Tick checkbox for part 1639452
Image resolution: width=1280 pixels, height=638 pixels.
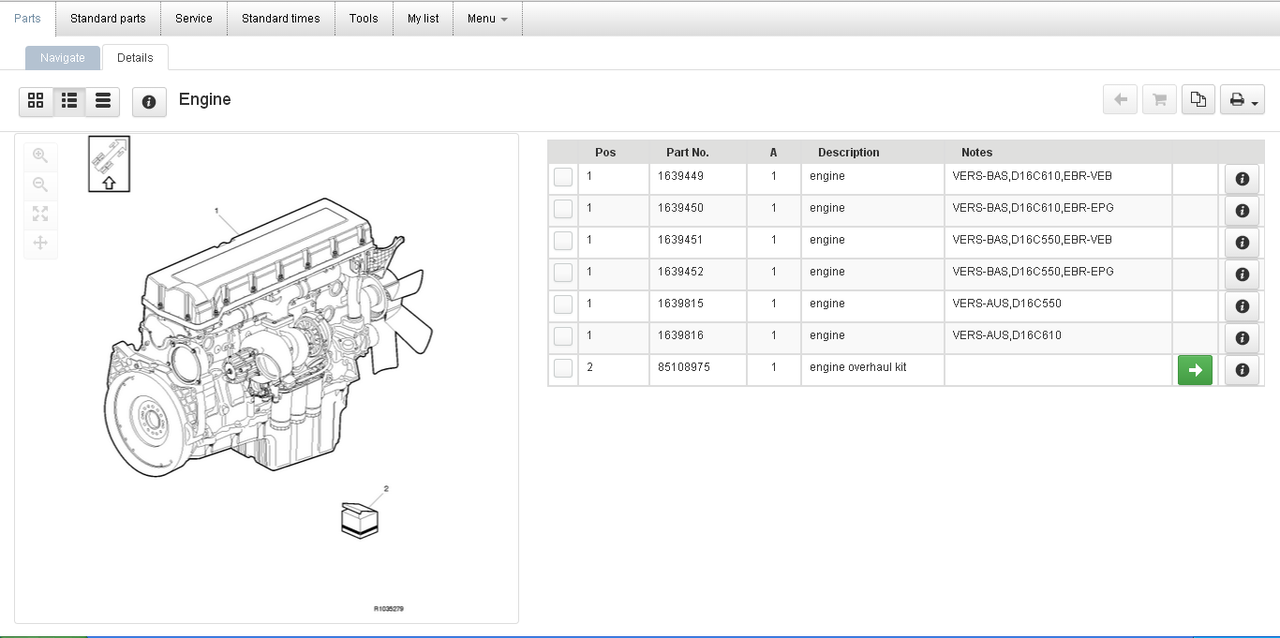[563, 273]
